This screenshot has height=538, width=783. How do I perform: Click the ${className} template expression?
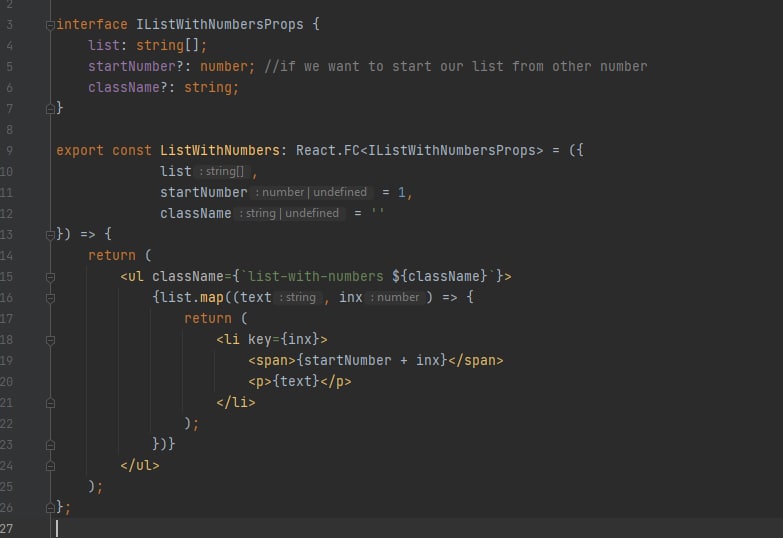(439, 276)
